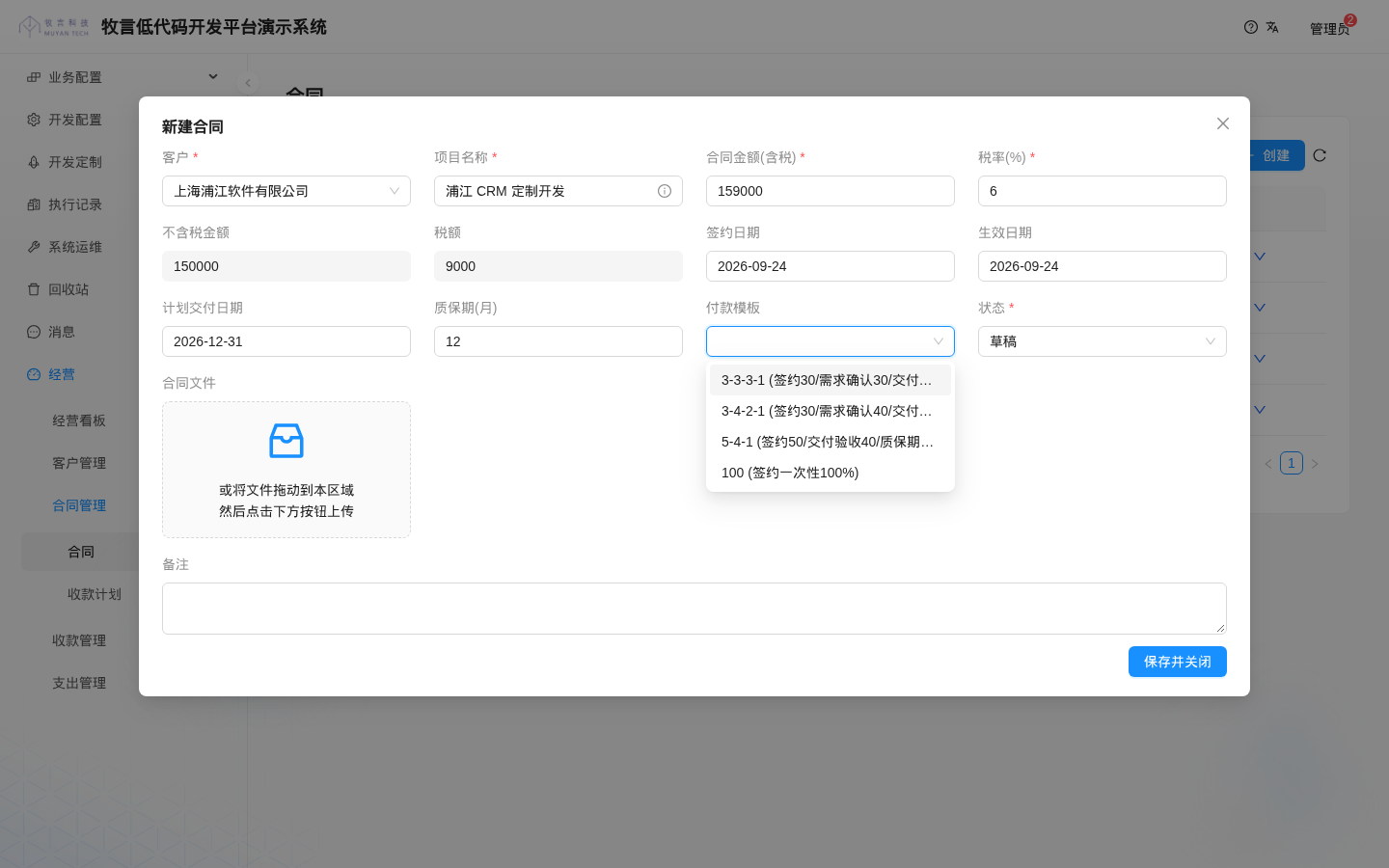Viewport: 1389px width, 868px height.
Task: Click the 经营 dashboard icon
Action: [34, 374]
